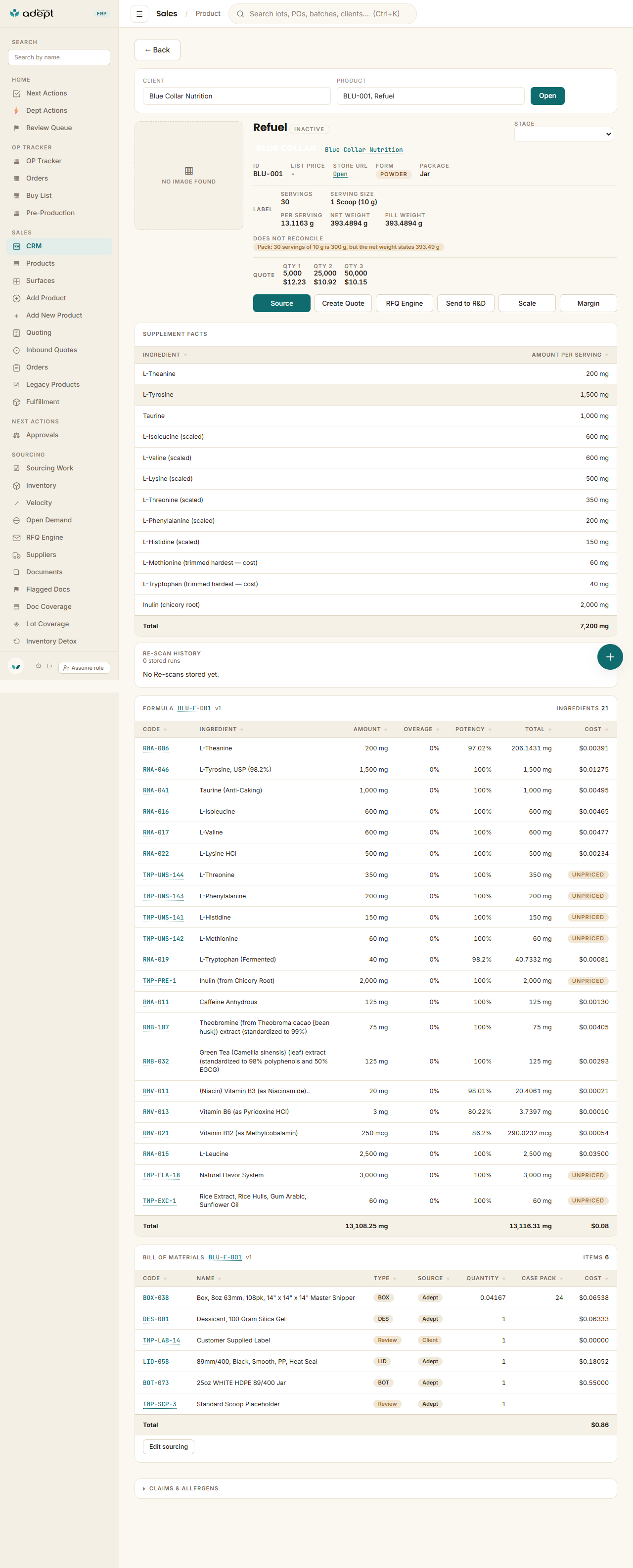The width and height of the screenshot is (633, 1568).
Task: Click the Assume role button
Action: click(x=84, y=668)
